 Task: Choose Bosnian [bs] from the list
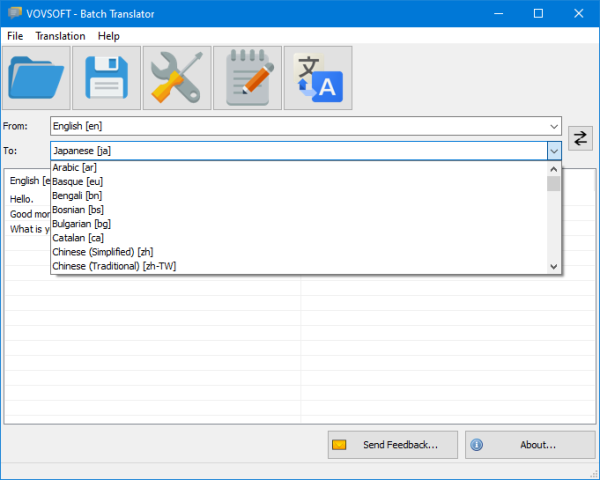pos(299,210)
